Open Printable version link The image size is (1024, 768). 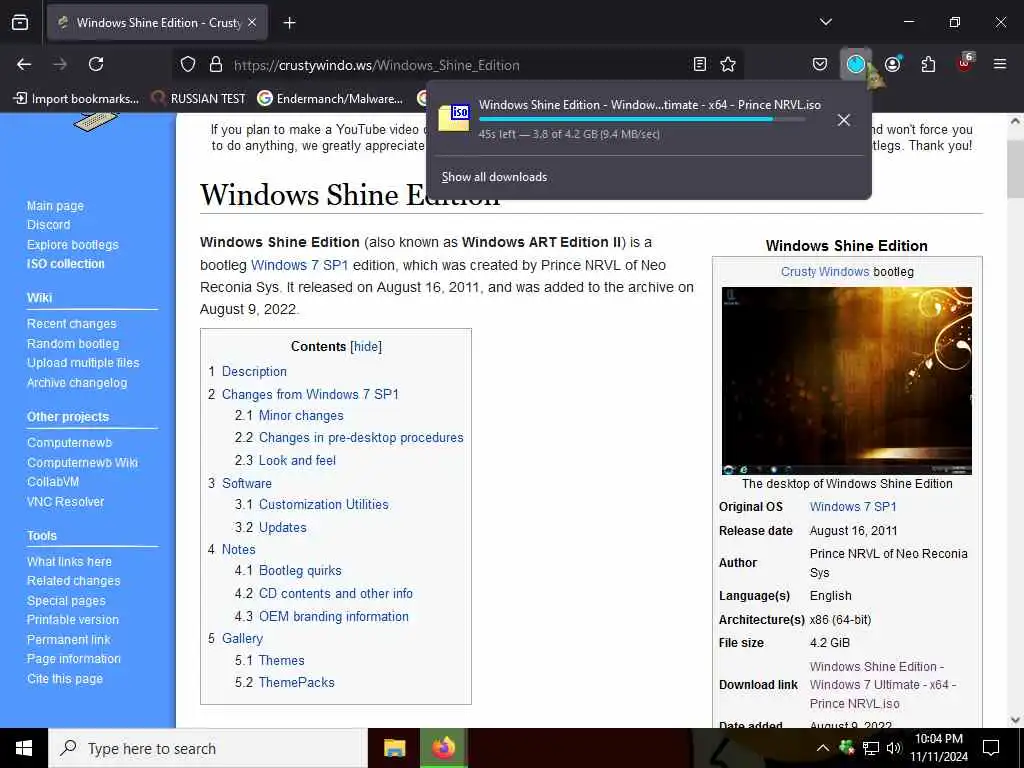[x=72, y=620]
